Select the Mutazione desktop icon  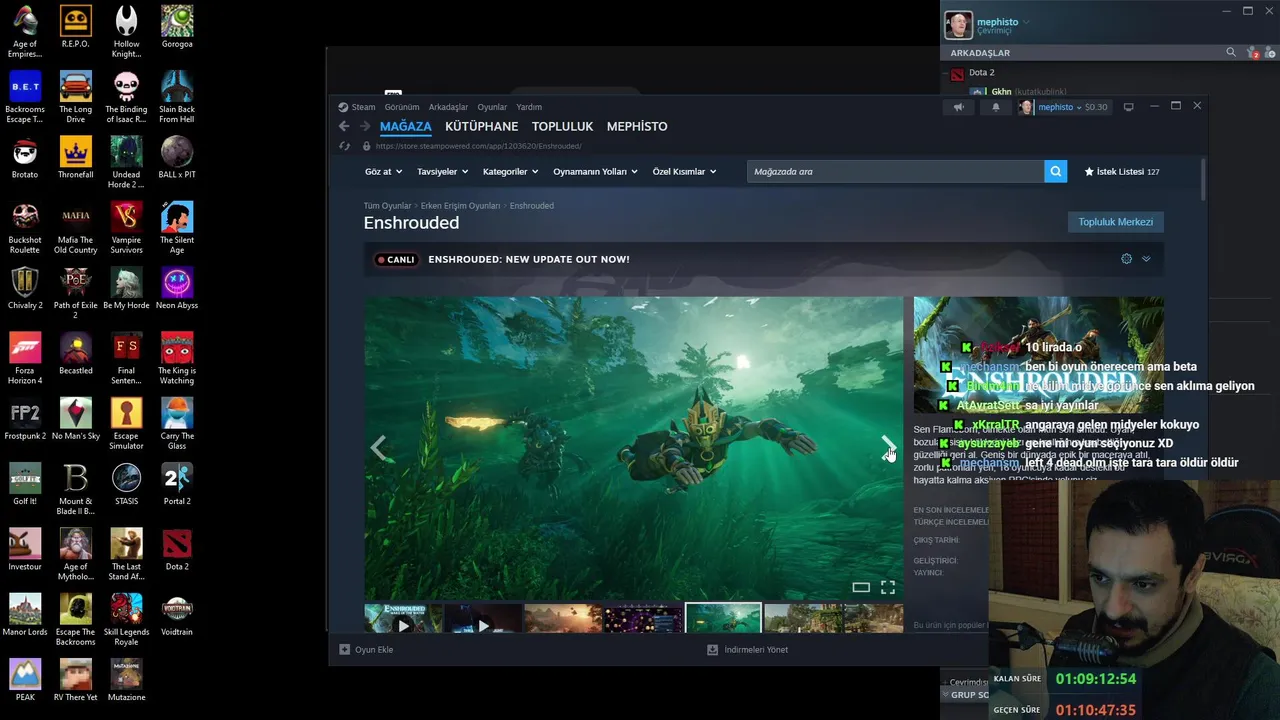(126, 679)
